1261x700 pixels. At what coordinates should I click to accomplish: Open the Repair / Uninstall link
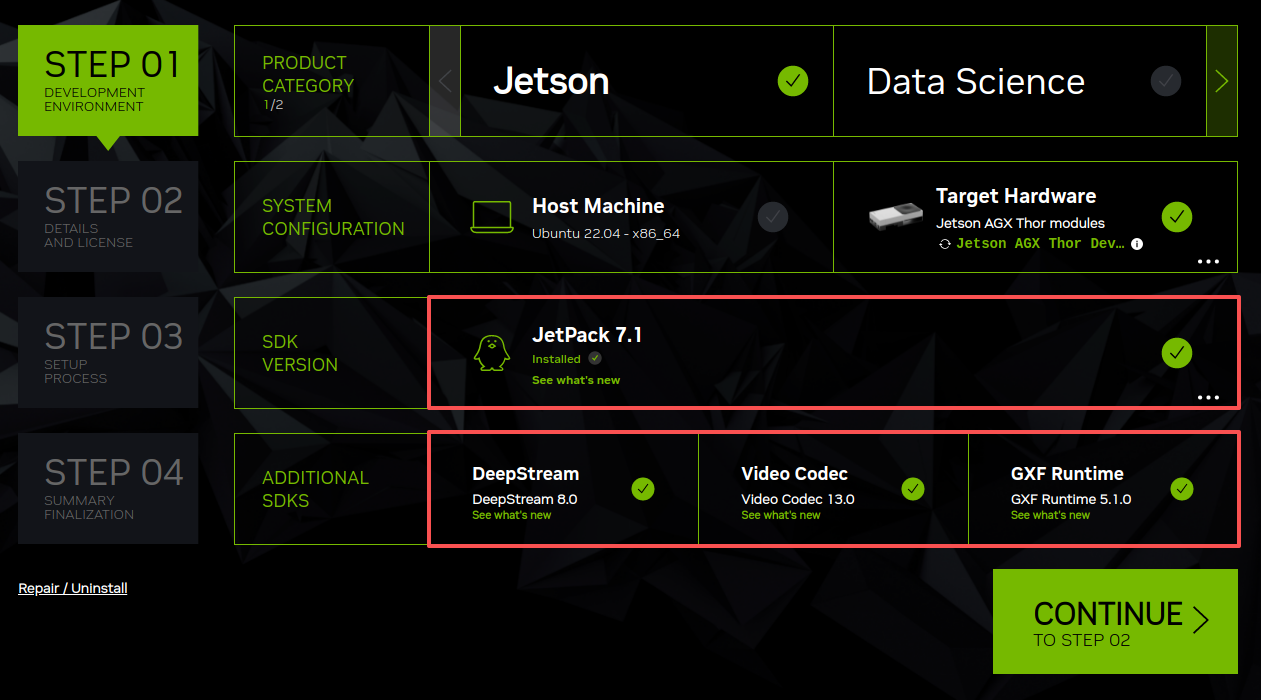[73, 588]
